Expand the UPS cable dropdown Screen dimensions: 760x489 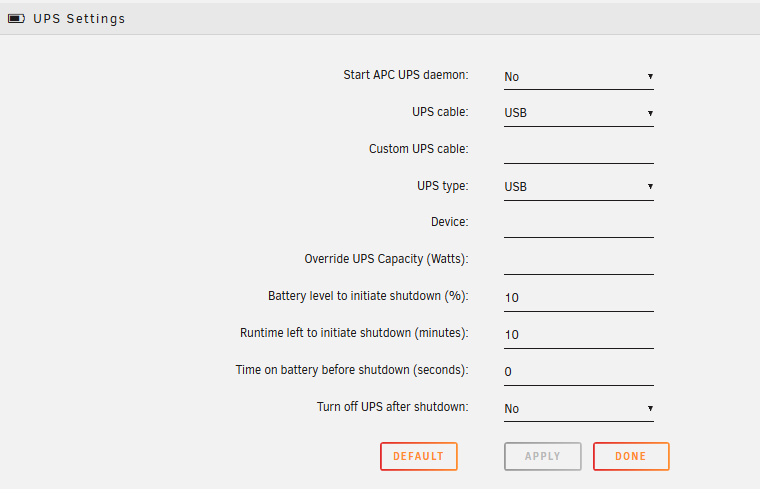tap(578, 113)
